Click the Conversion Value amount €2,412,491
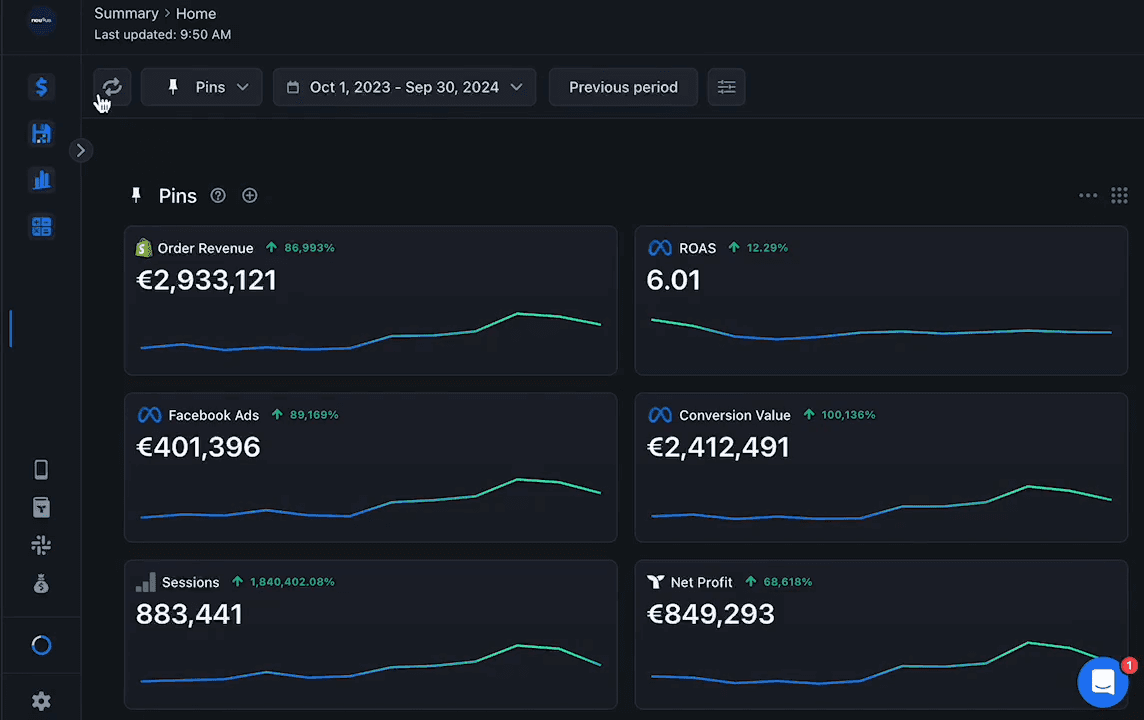Viewport: 1144px width, 720px height. (x=718, y=447)
